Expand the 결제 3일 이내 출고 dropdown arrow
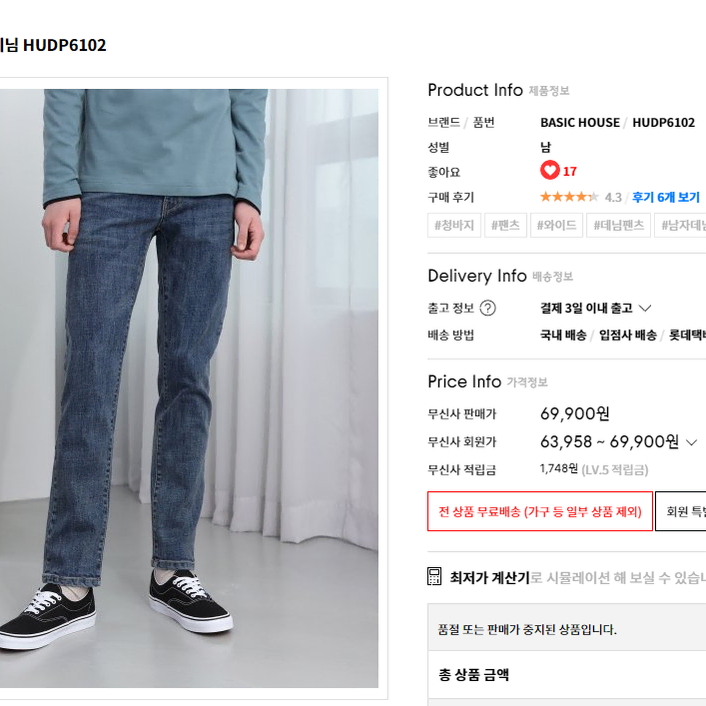 pyautogui.click(x=645, y=308)
